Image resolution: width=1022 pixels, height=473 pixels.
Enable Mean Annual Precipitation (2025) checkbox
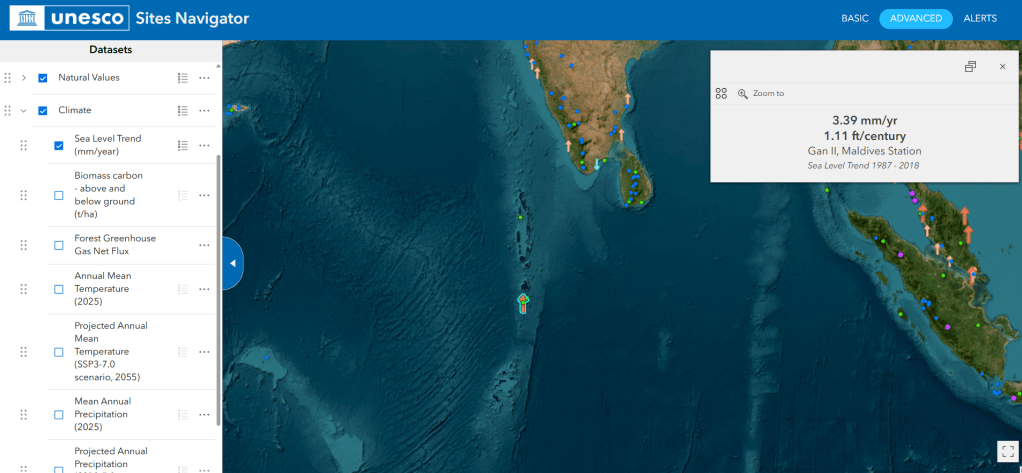[x=59, y=414]
